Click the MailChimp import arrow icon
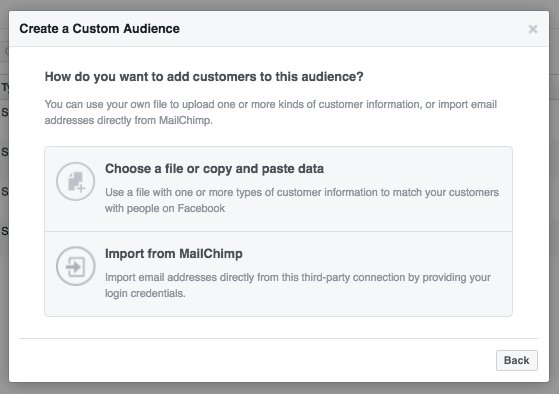The height and width of the screenshot is (394, 559). point(76,266)
